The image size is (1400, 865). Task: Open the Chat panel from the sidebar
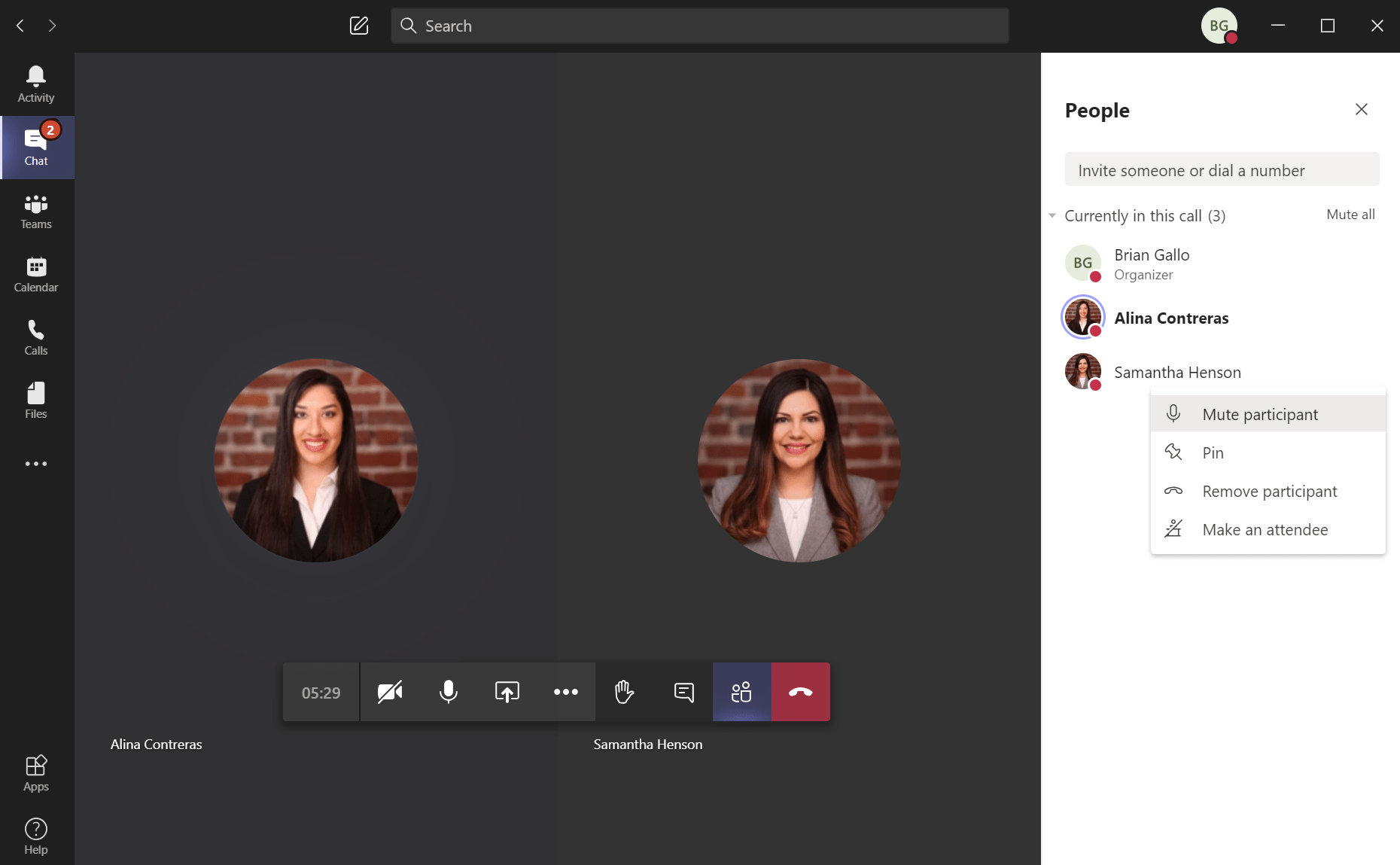[x=35, y=147]
